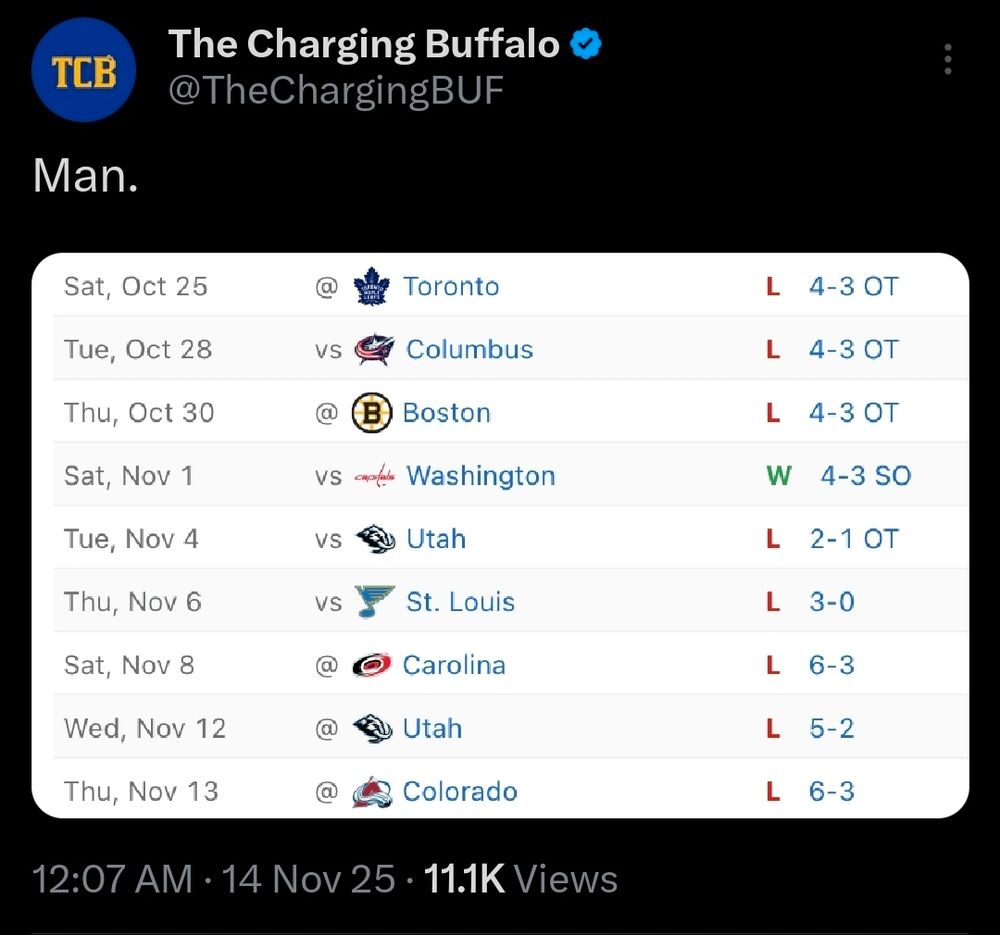The width and height of the screenshot is (1000, 935).
Task: Open The Charging Buffalo display name
Action: click(363, 44)
